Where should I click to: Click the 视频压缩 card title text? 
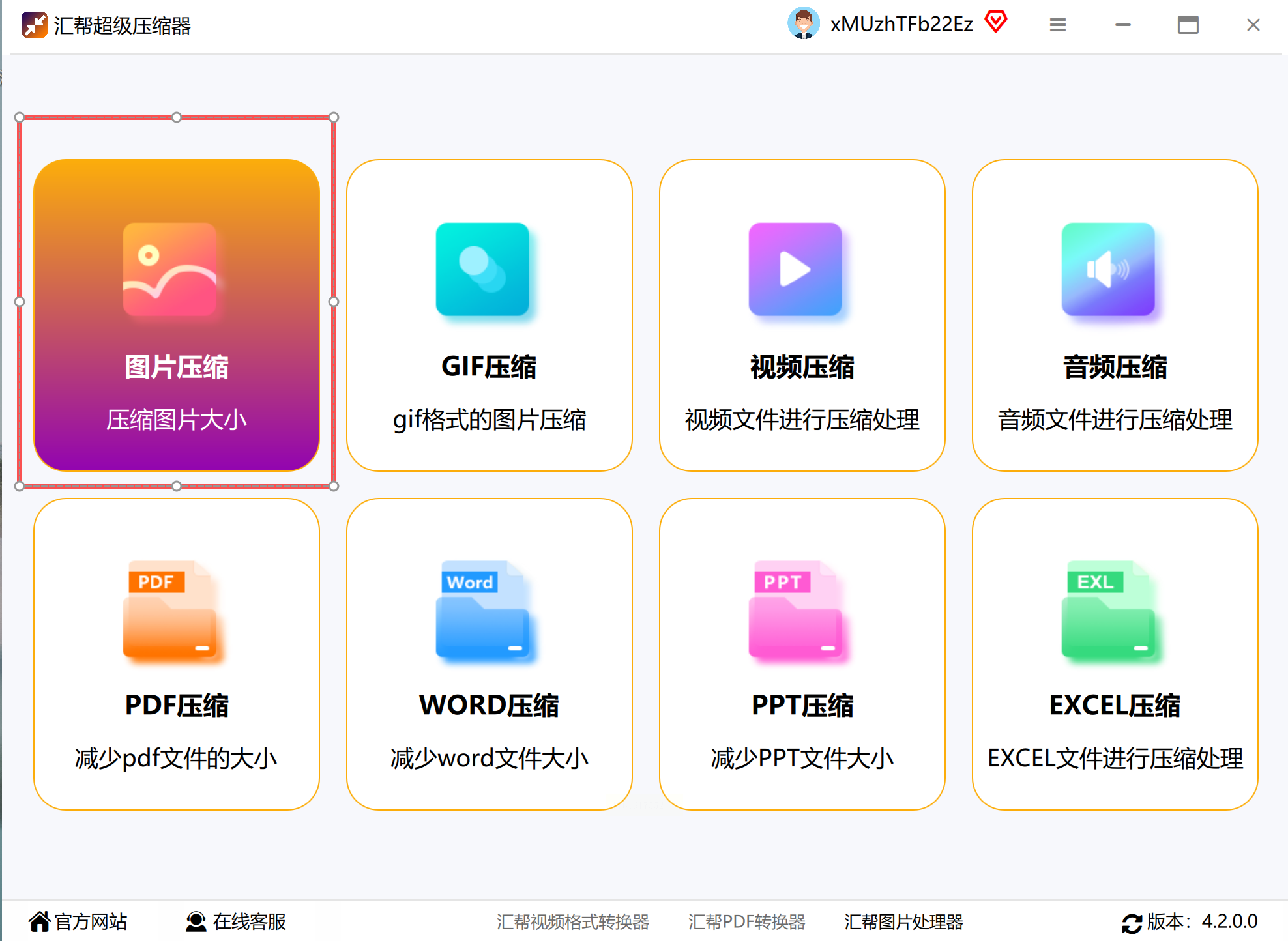(x=802, y=367)
